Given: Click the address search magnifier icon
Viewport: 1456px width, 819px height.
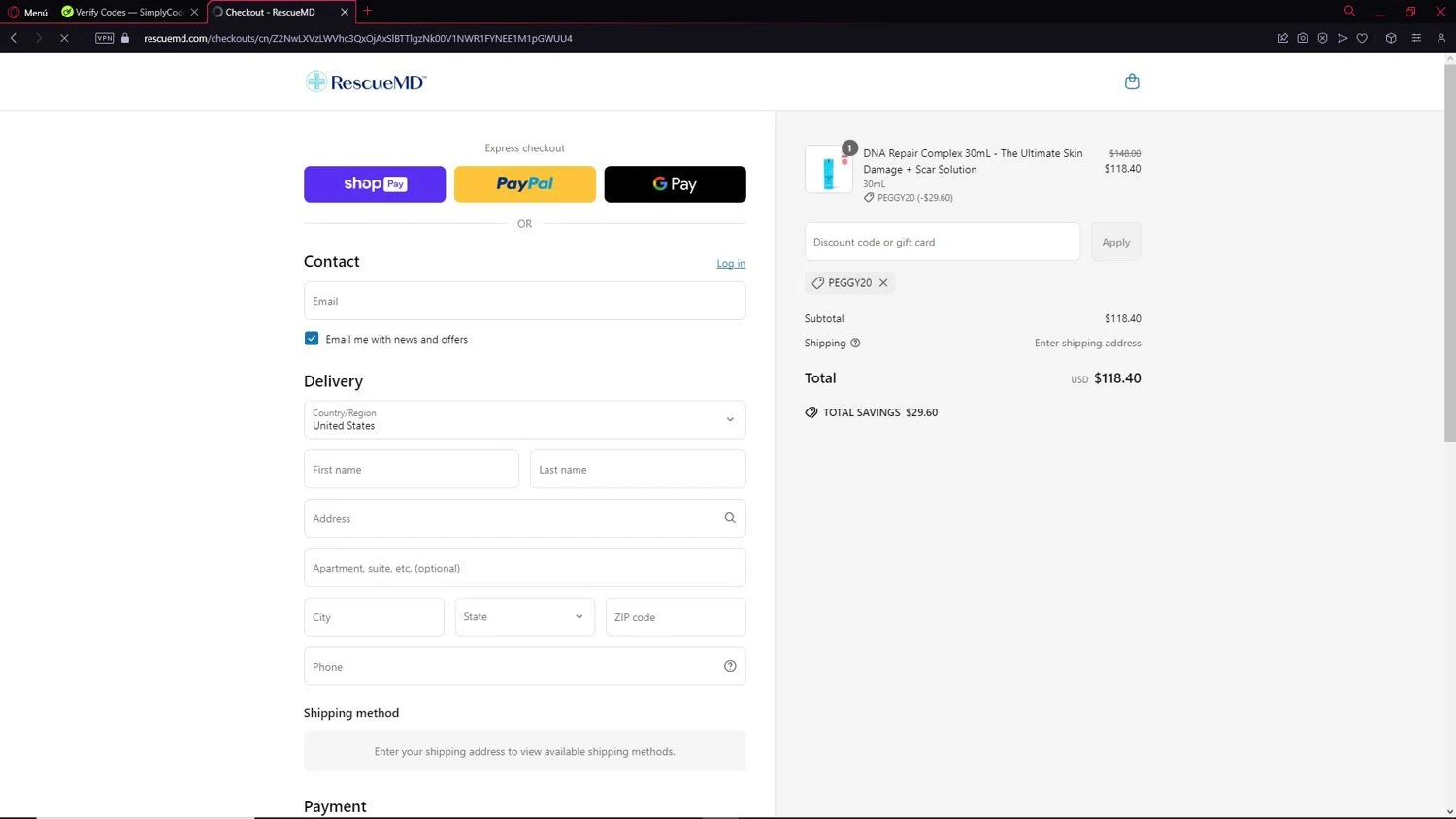Looking at the screenshot, I should [x=730, y=518].
